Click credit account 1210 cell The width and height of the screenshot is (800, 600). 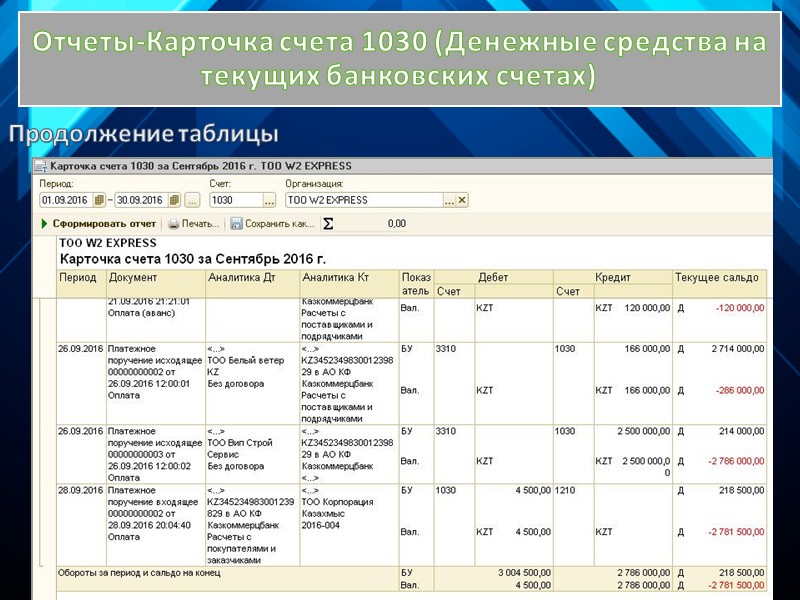point(564,490)
